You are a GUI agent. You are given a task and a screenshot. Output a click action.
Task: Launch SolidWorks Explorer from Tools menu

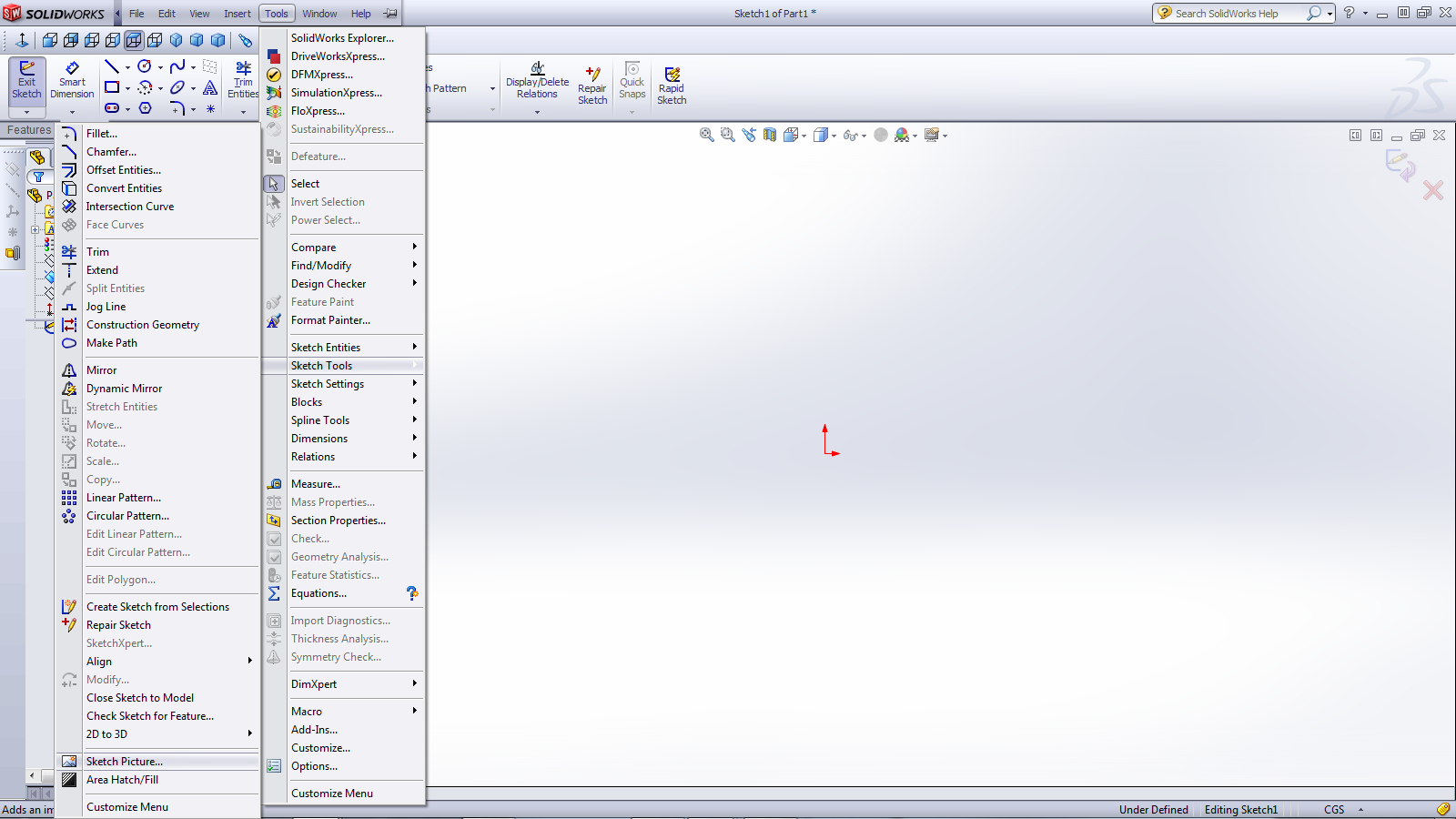click(343, 38)
